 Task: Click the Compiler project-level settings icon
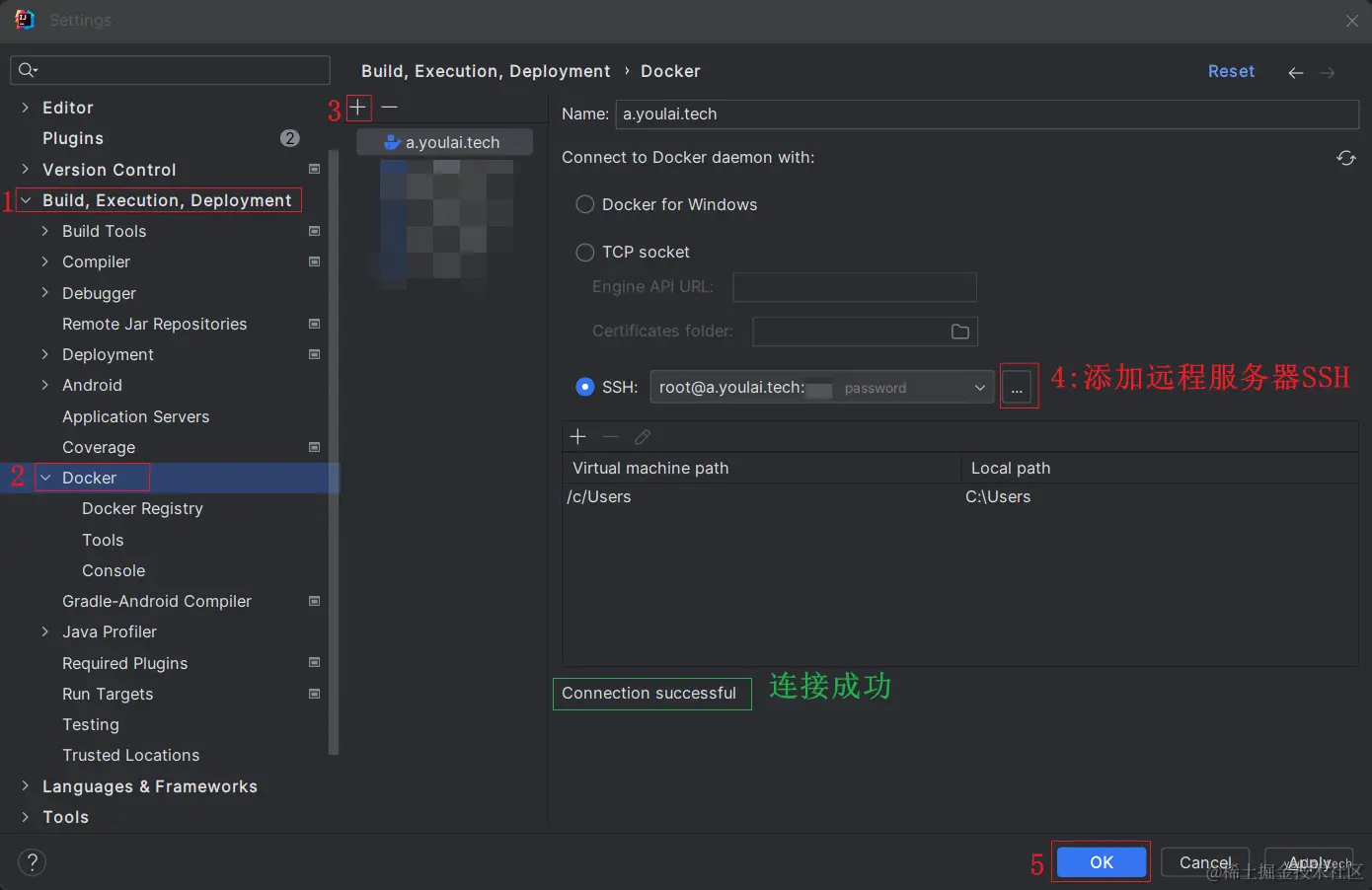(x=315, y=261)
